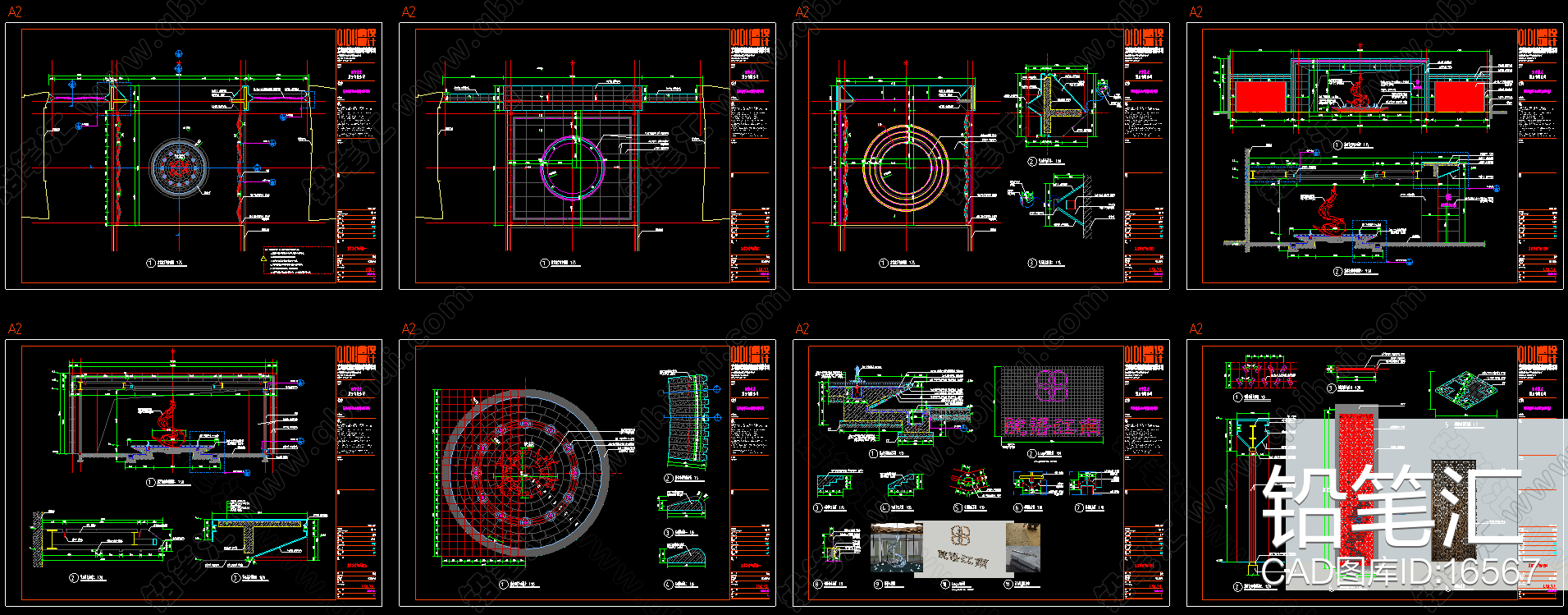
Task: Click the large grey-ringed circular paving plan
Action: pyautogui.click(x=525, y=474)
